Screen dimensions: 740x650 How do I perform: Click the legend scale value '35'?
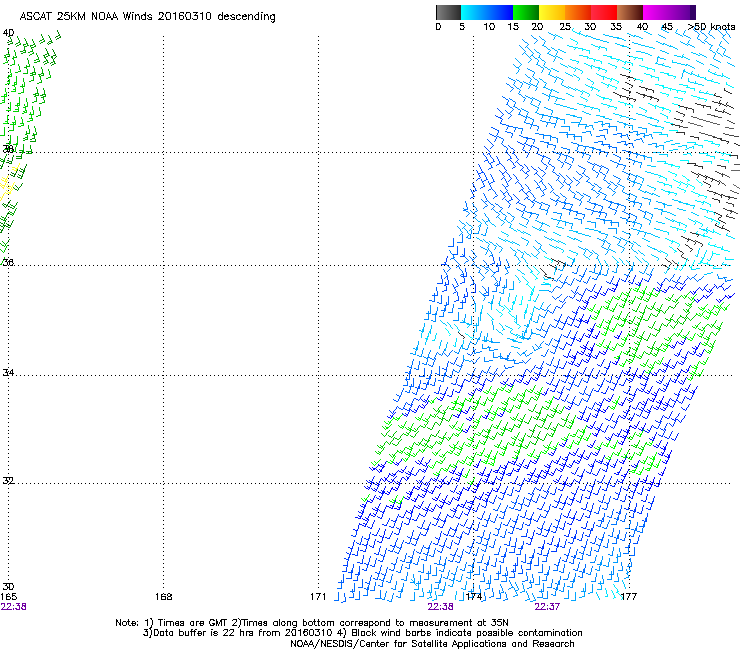(x=616, y=27)
